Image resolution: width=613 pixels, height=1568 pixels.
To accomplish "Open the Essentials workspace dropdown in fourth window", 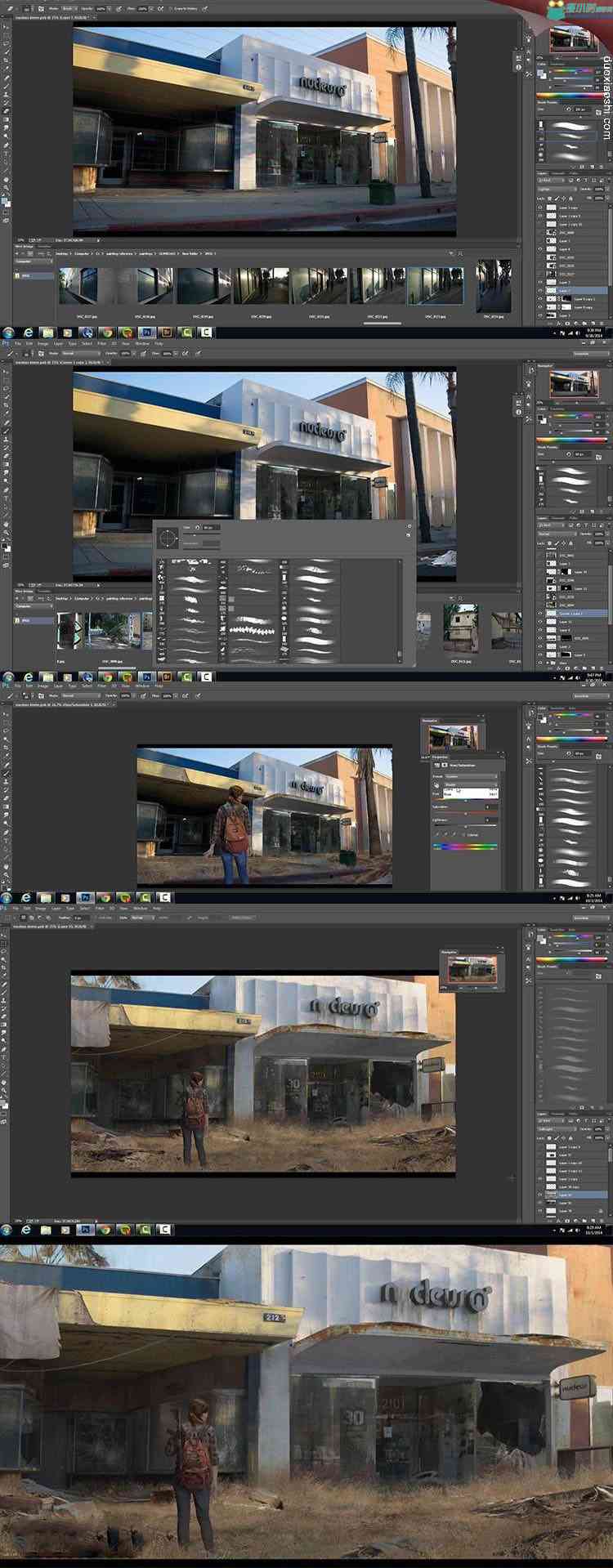I will 592,918.
